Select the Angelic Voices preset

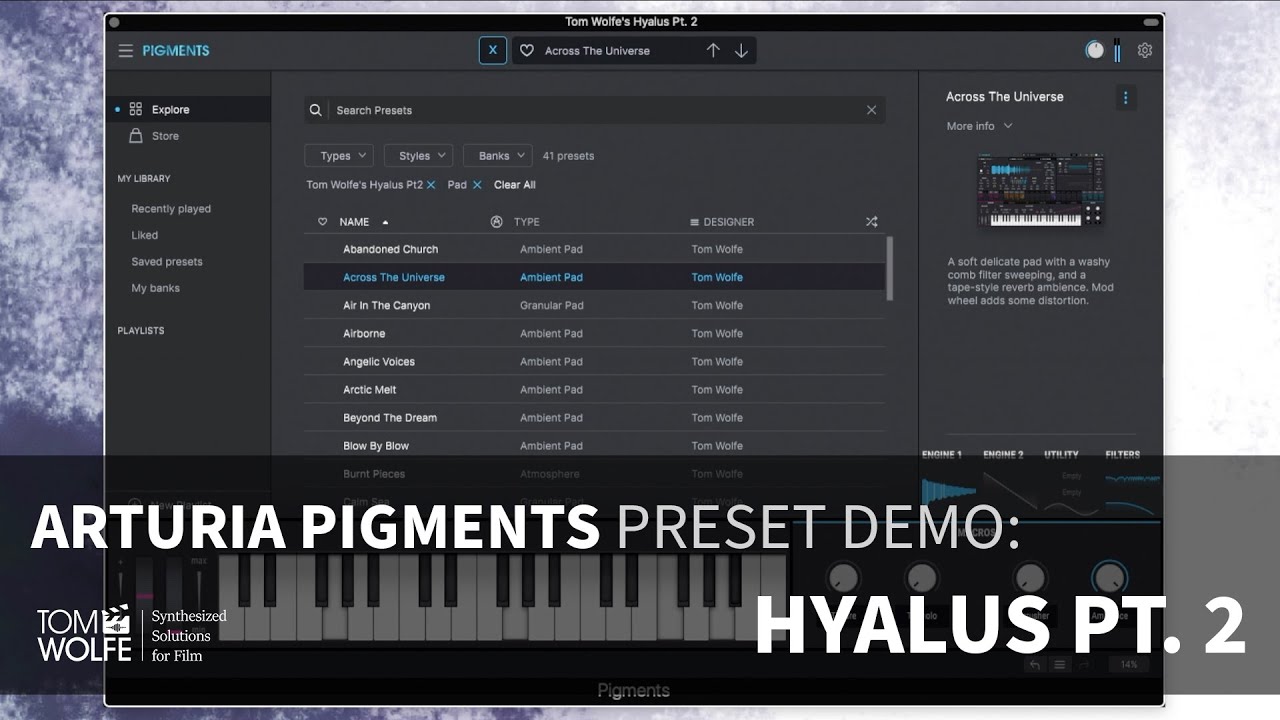coord(594,361)
